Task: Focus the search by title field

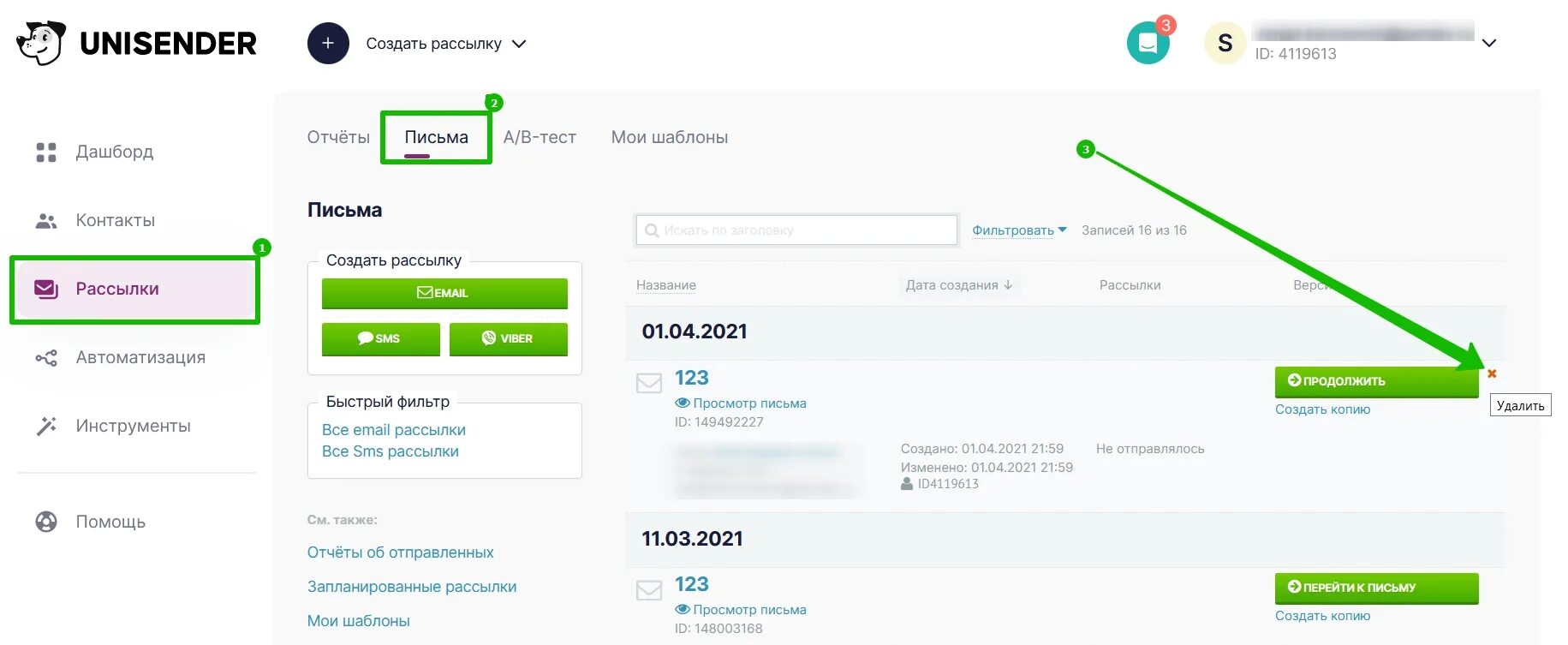Action: [x=796, y=230]
